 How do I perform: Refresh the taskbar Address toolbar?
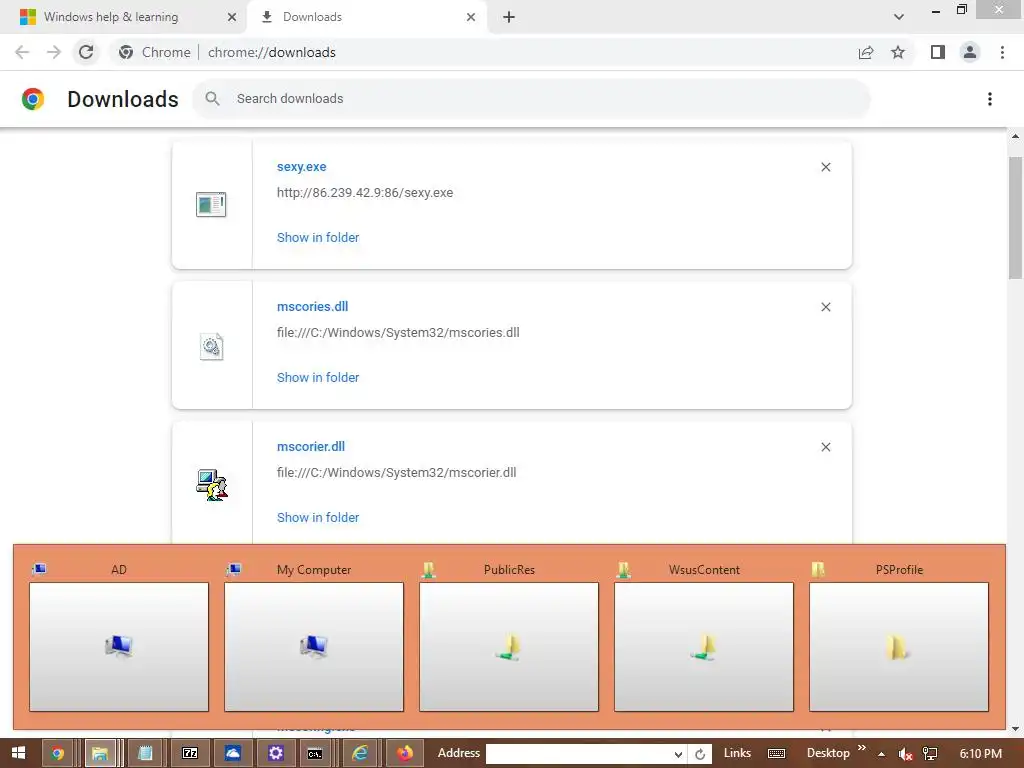[699, 754]
